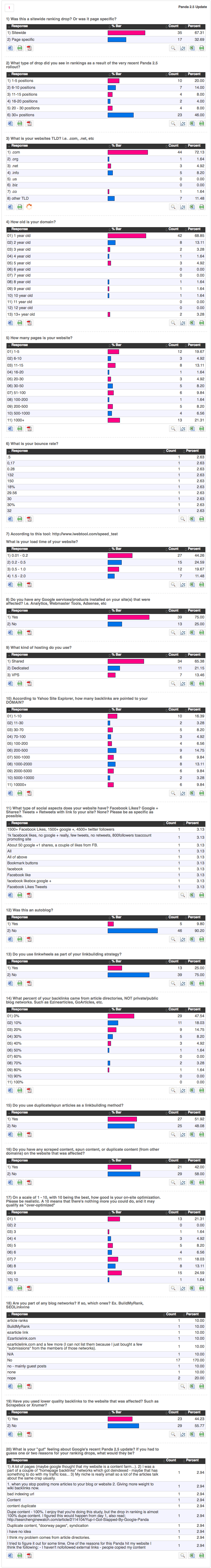Open the chart icon under the type of drop table

[x=182, y=123]
